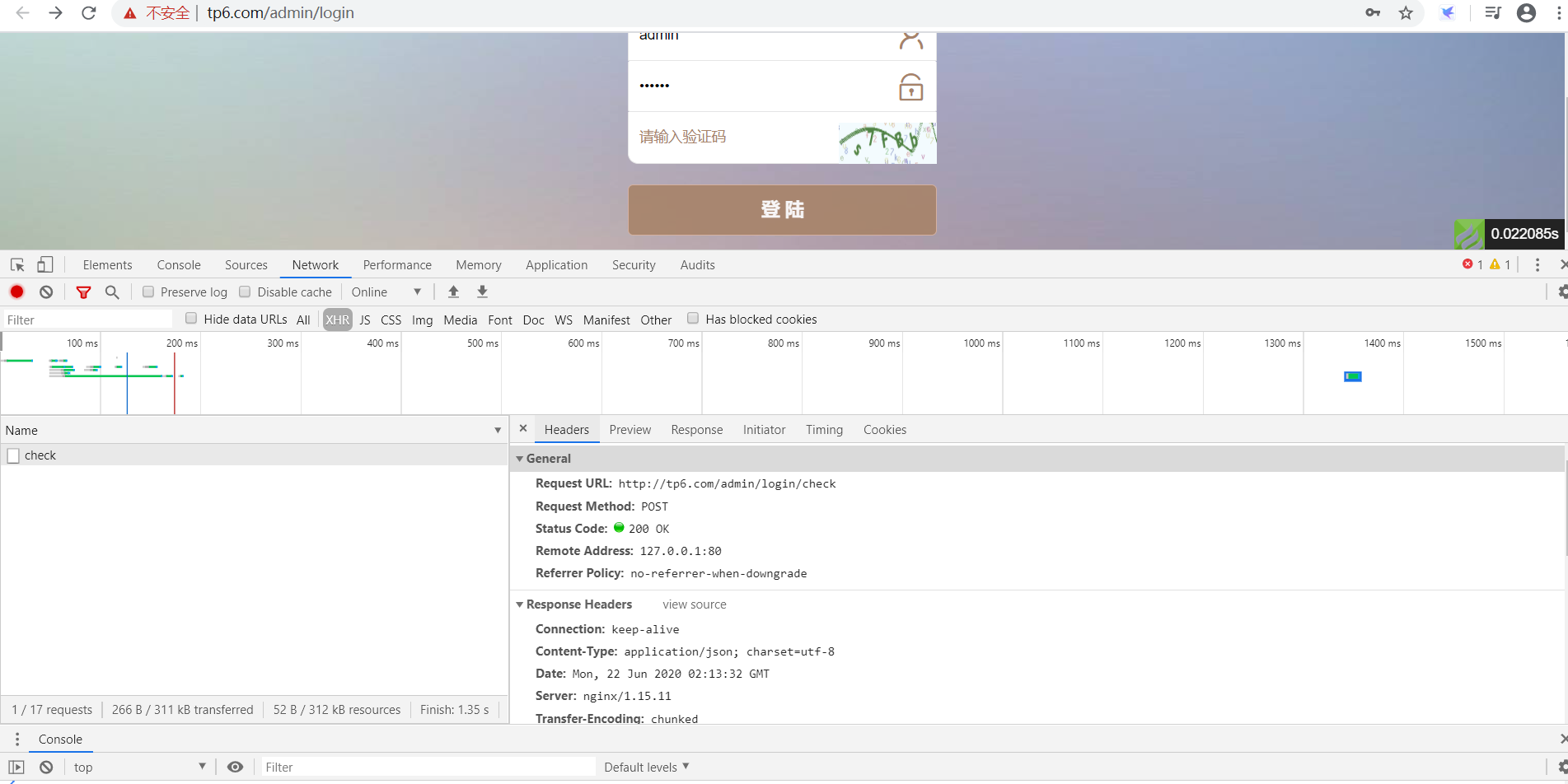Image resolution: width=1568 pixels, height=784 pixels.
Task: Click the address bar URL
Action: click(x=280, y=13)
